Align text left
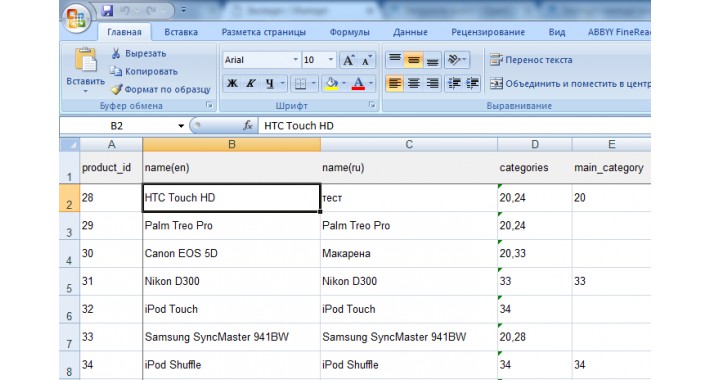This screenshot has height=380, width=710. pos(395,83)
